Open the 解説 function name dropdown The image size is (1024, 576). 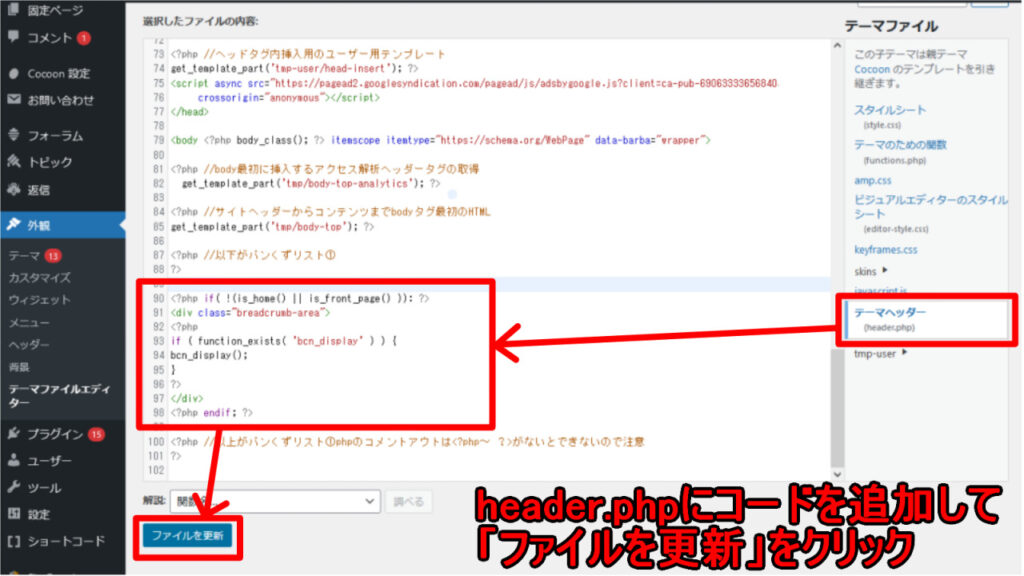[275, 502]
